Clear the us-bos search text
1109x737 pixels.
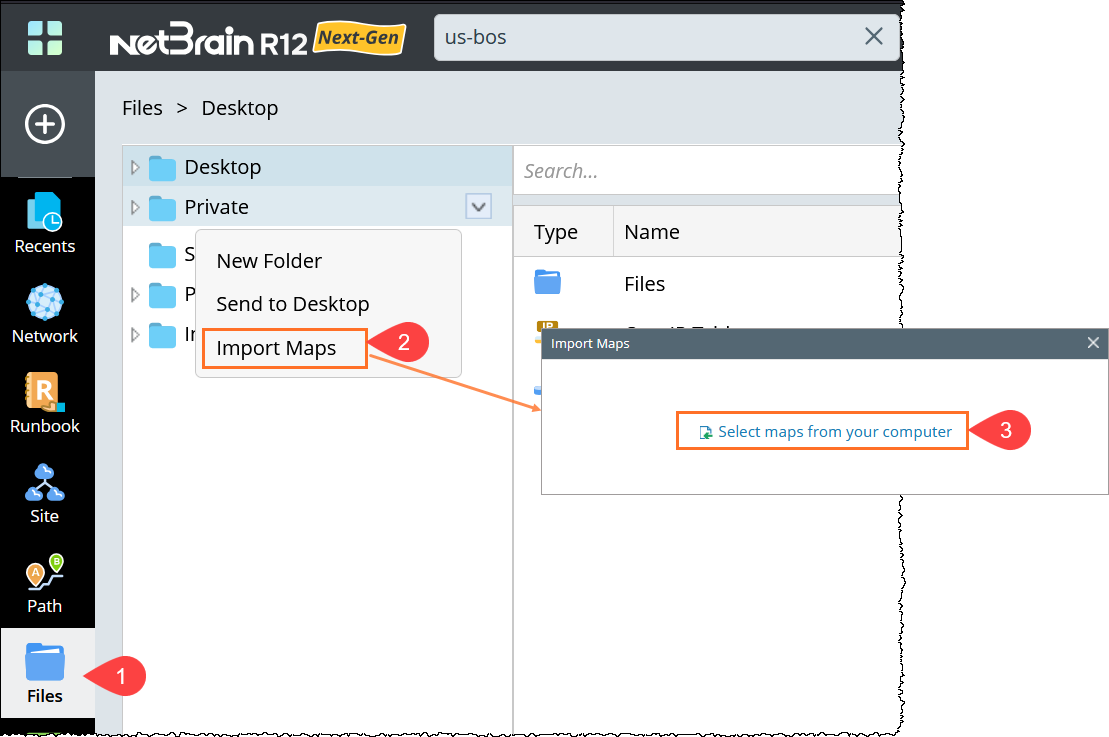[x=873, y=37]
